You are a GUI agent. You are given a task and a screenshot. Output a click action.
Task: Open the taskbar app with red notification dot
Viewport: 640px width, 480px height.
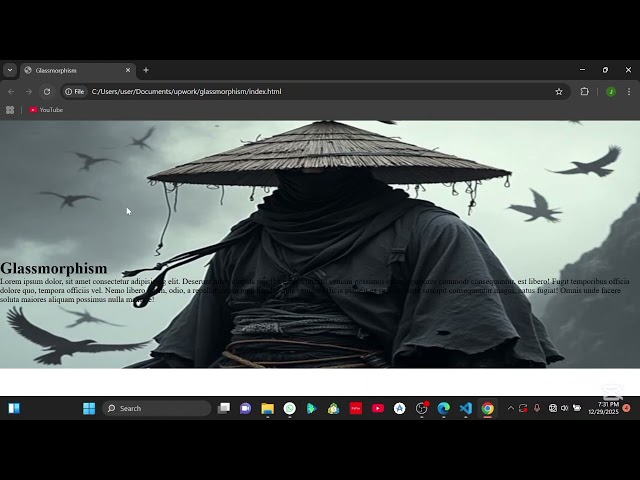(x=422, y=408)
